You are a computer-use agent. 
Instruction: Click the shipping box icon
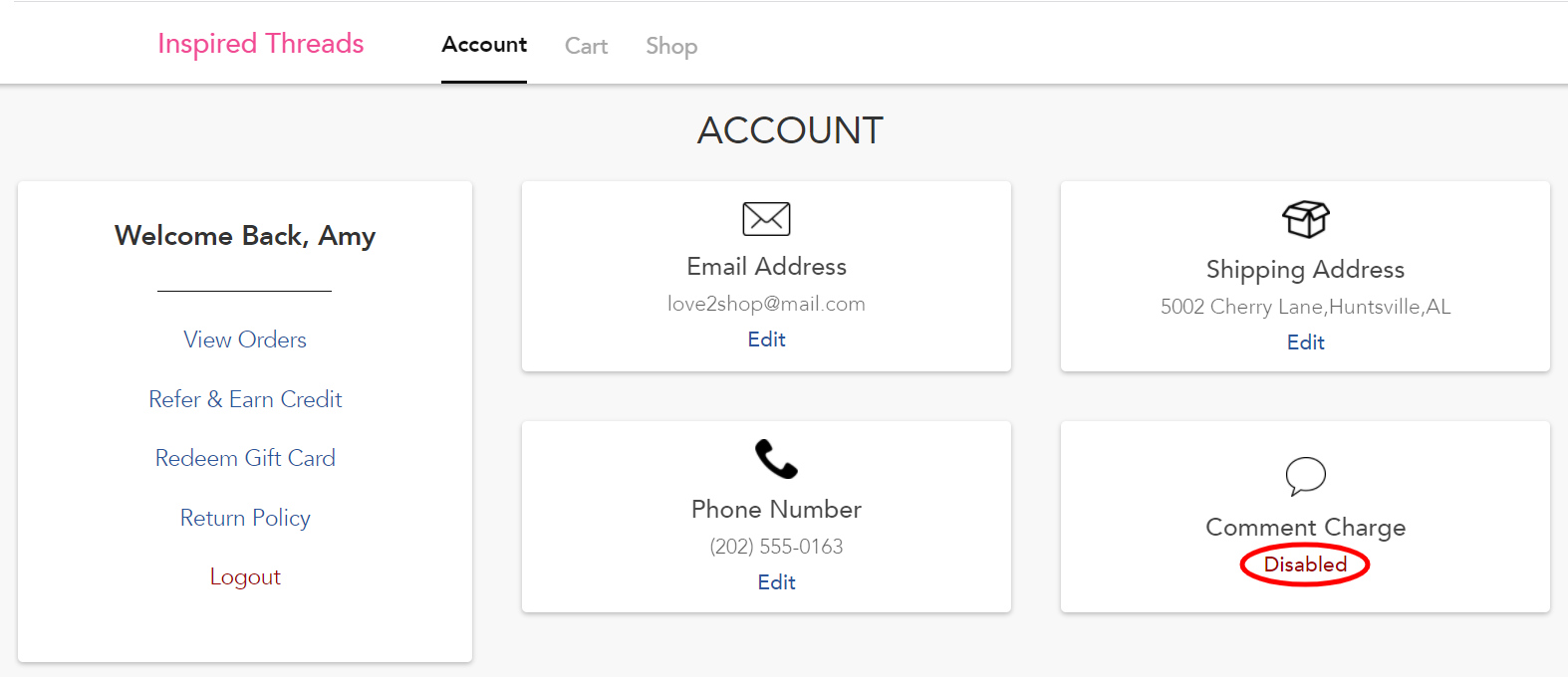(1305, 219)
